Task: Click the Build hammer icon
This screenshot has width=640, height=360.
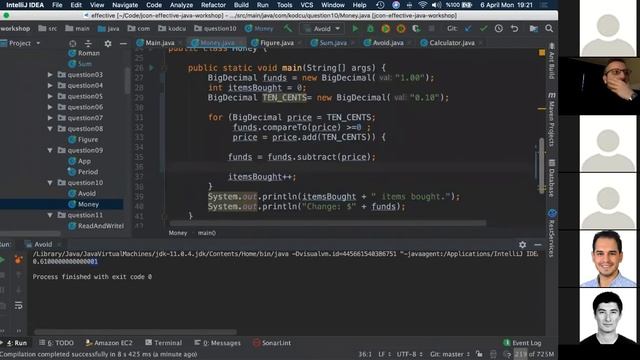Action: tap(288, 29)
